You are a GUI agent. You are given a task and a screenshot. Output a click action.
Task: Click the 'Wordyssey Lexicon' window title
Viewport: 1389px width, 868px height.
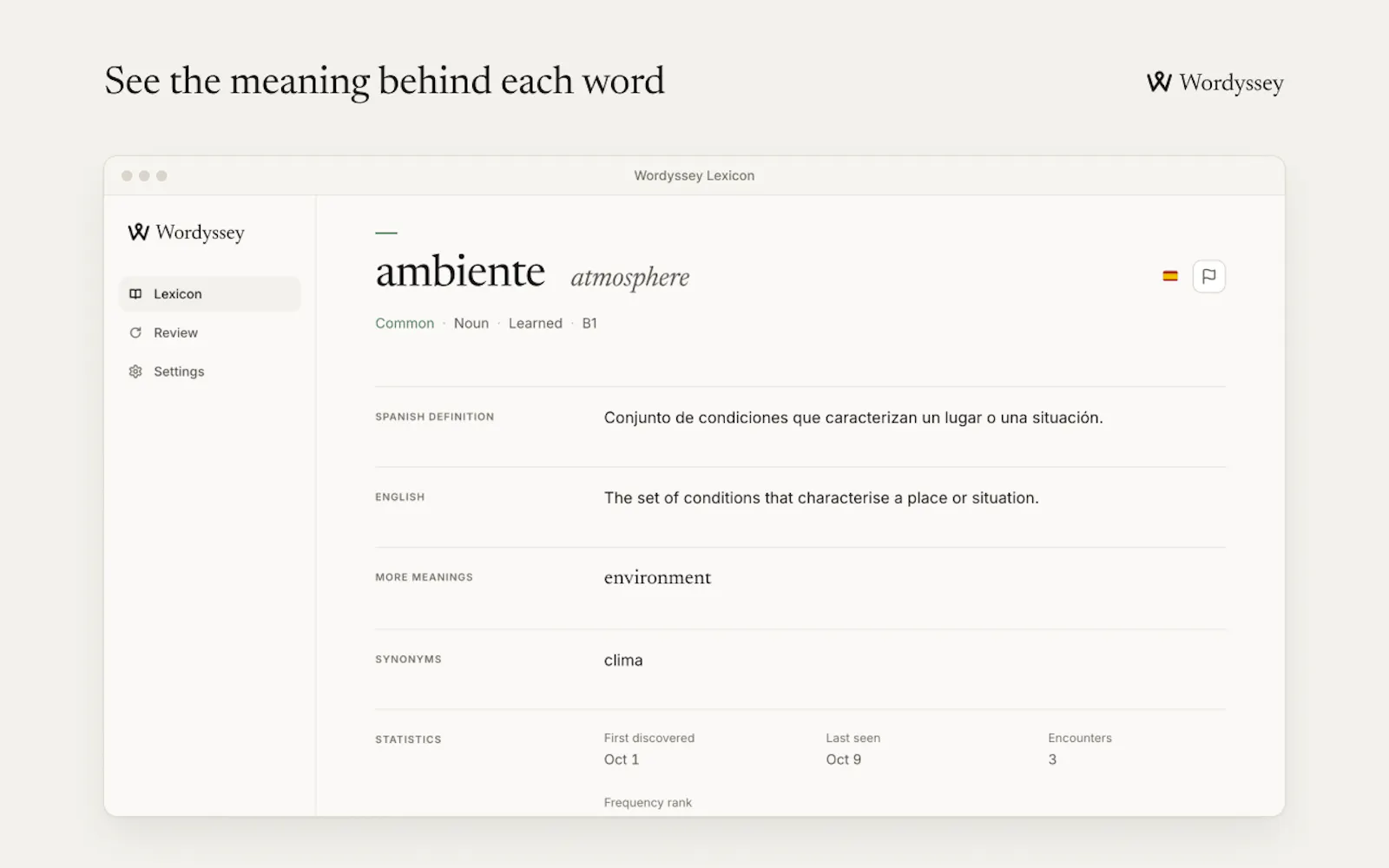coord(694,175)
